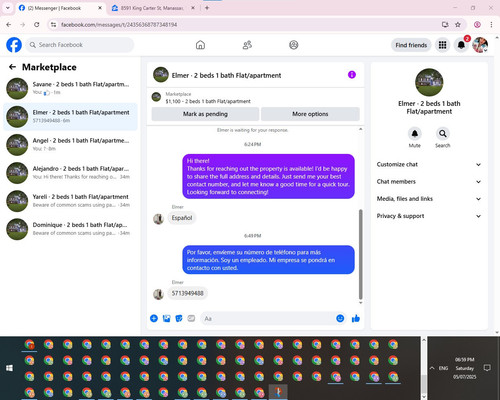Open the Dominique conversation
The height and width of the screenshot is (400, 500).
pyautogui.click(x=70, y=229)
